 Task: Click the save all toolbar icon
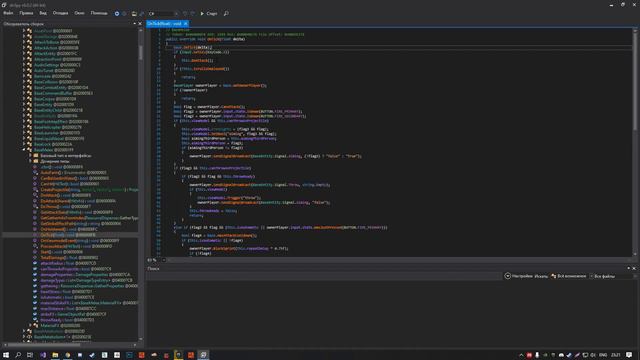[x=141, y=13]
